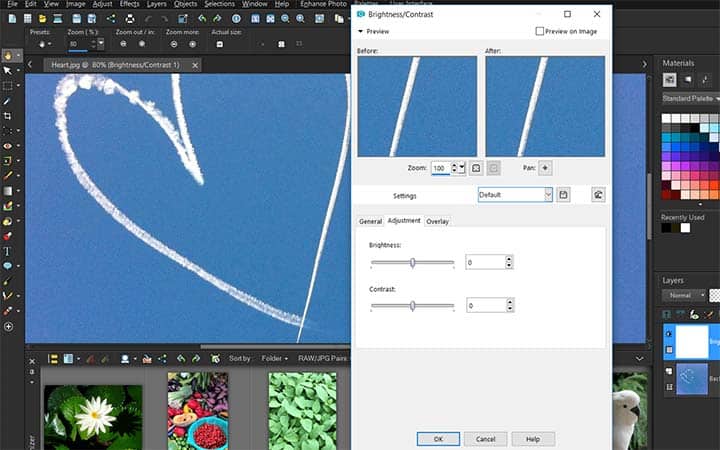
Task: Open the 'Folder' sort dropdown in the organizer
Action: 275,358
